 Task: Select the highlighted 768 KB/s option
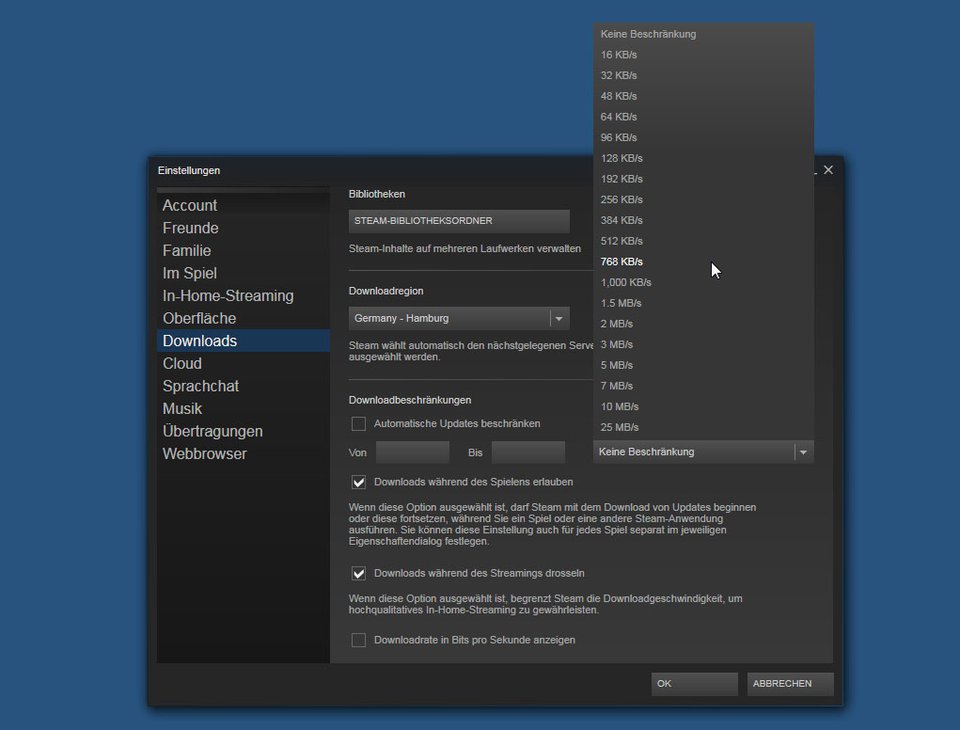pos(703,262)
